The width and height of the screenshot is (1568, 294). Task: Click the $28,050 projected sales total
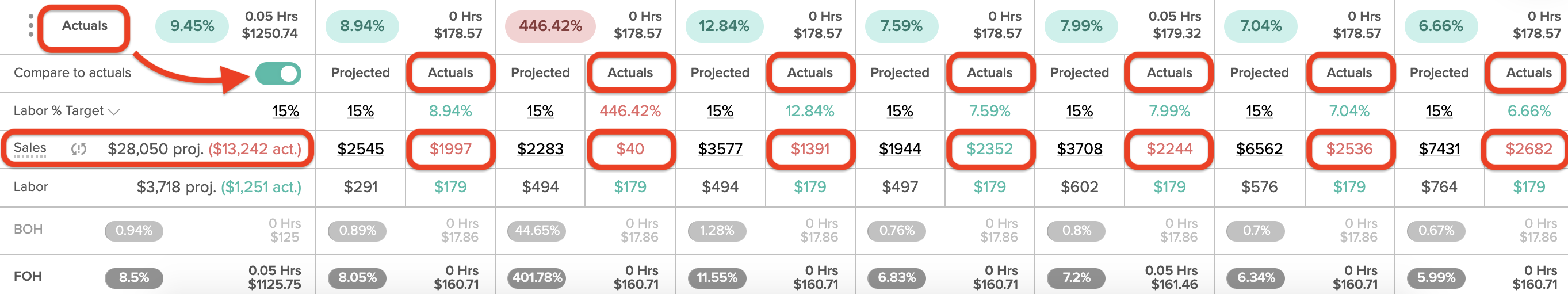(x=156, y=149)
